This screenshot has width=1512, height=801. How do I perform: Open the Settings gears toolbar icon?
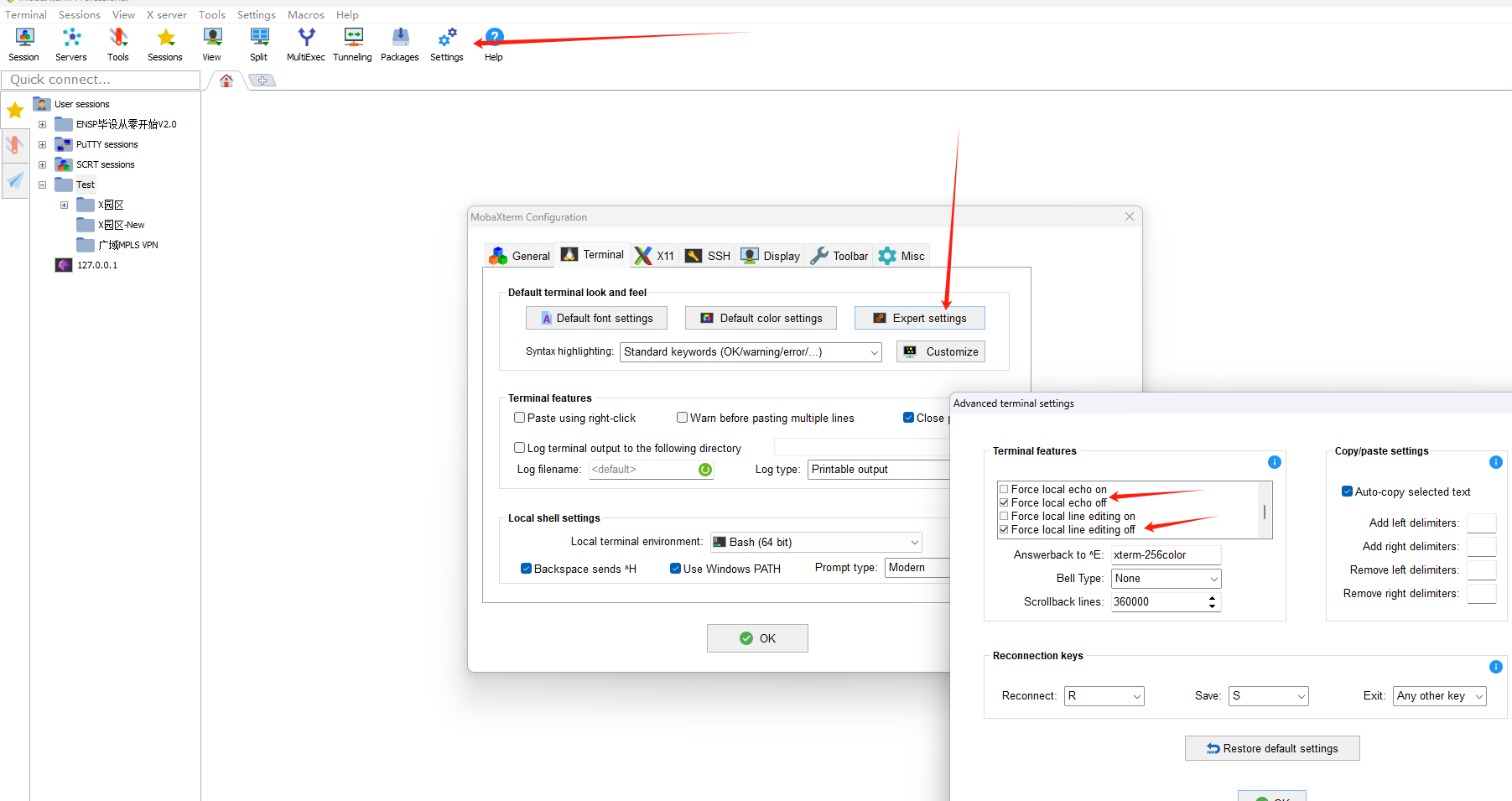[x=447, y=44]
